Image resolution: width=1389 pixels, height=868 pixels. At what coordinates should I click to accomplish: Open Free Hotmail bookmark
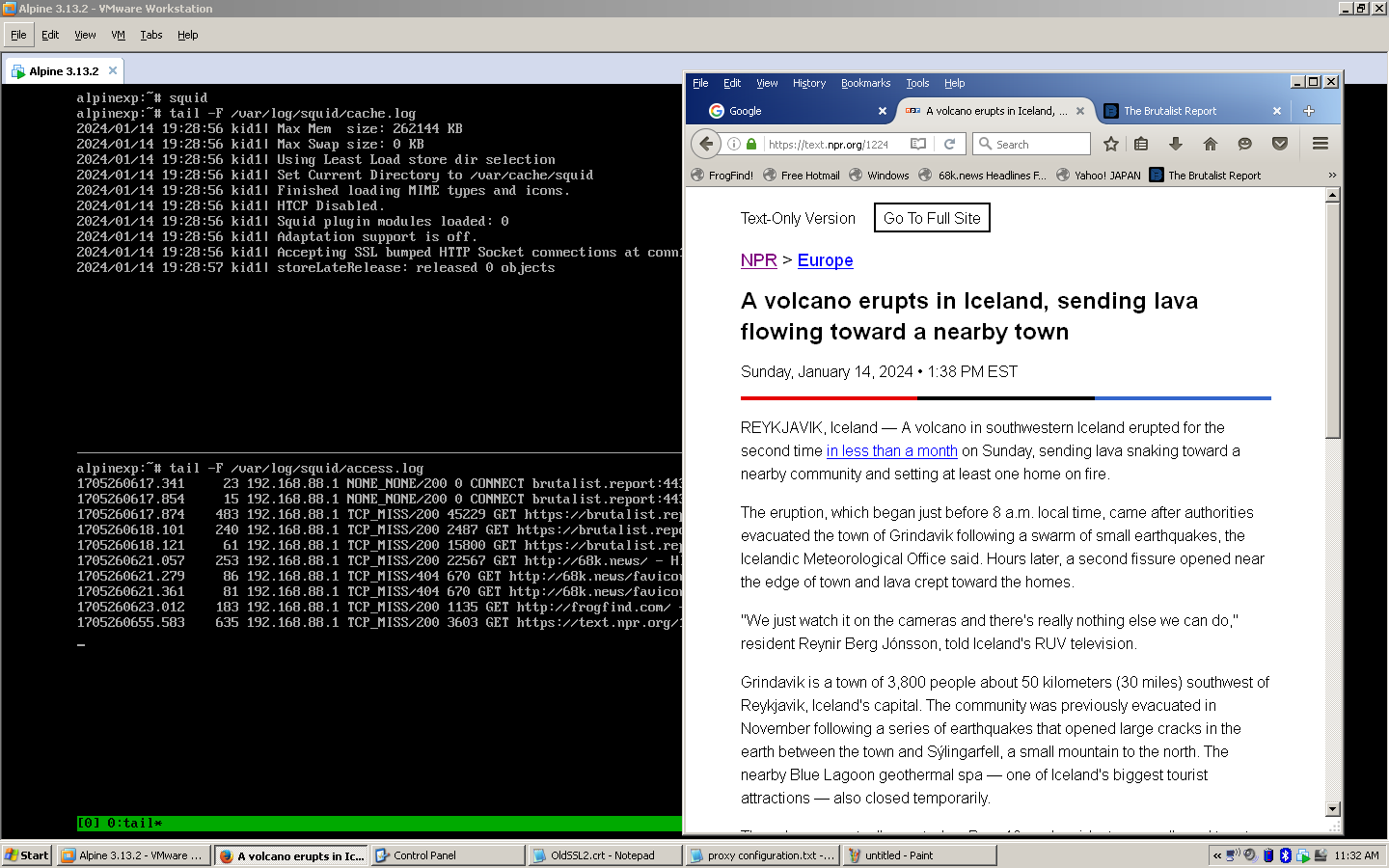coord(802,176)
